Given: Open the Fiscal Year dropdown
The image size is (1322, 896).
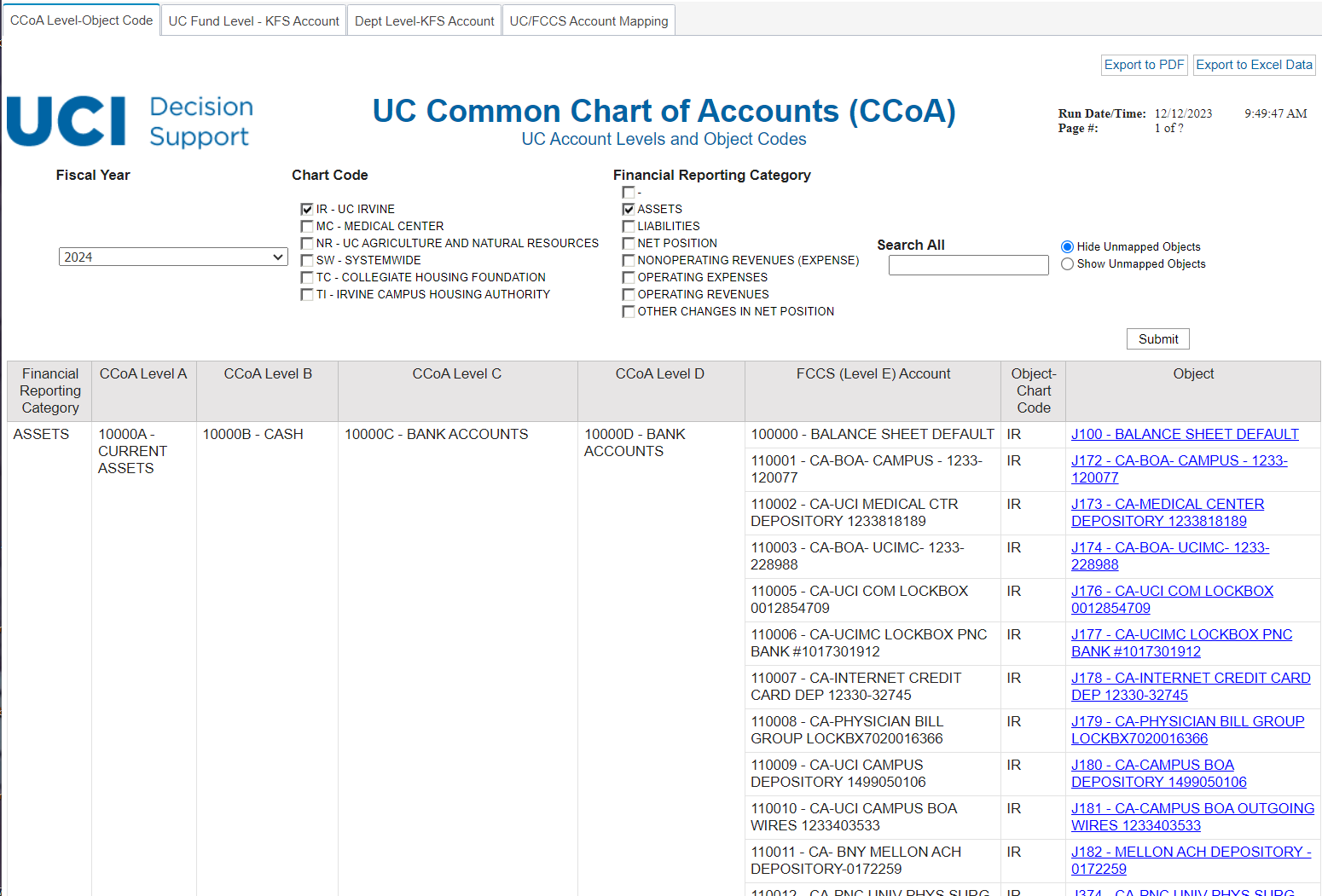Looking at the screenshot, I should pyautogui.click(x=173, y=257).
